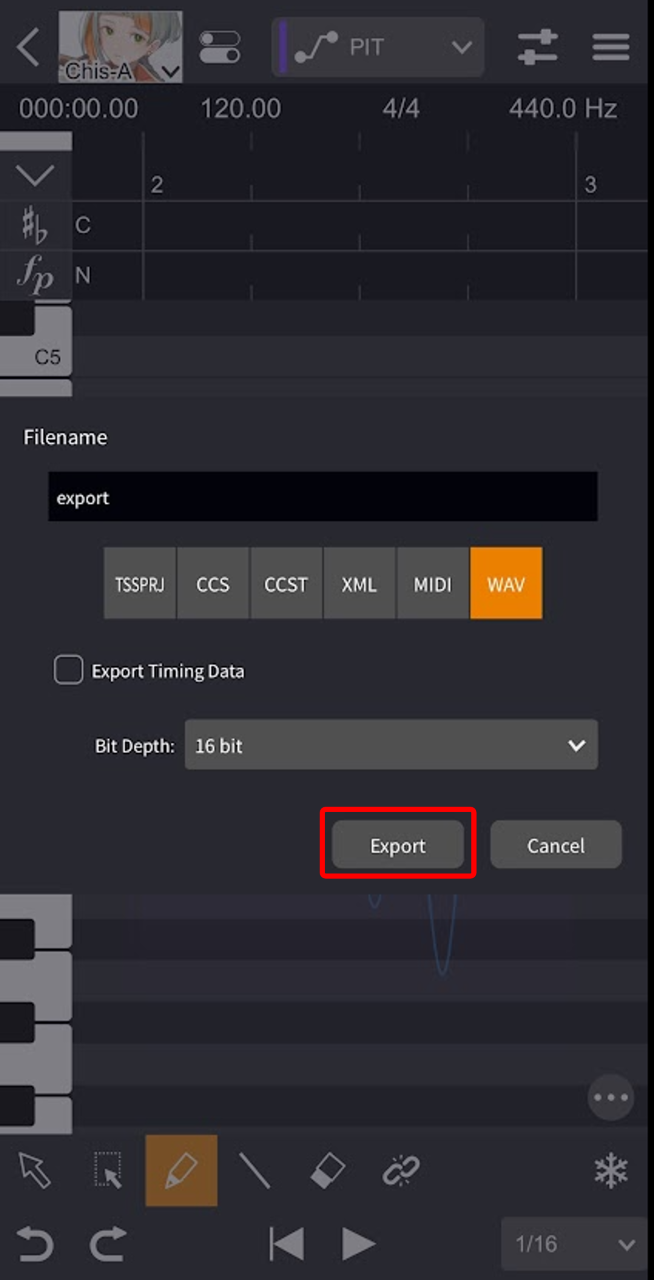Toggle the switch icon beside Chis-A

220,47
